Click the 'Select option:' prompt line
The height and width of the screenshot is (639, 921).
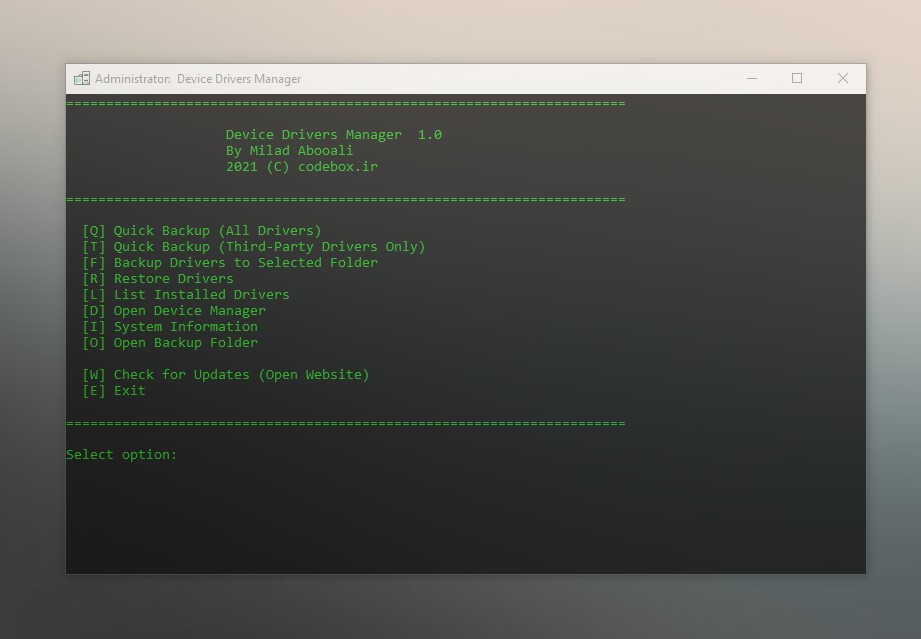click(x=122, y=455)
